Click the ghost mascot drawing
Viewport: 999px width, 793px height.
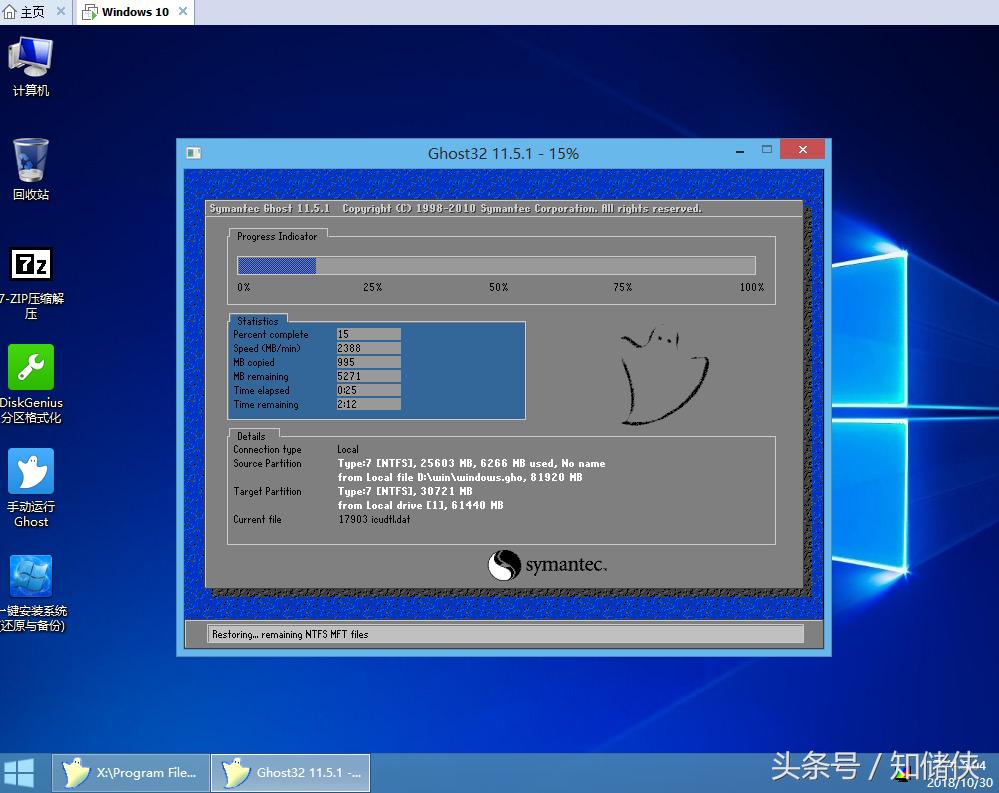click(661, 371)
